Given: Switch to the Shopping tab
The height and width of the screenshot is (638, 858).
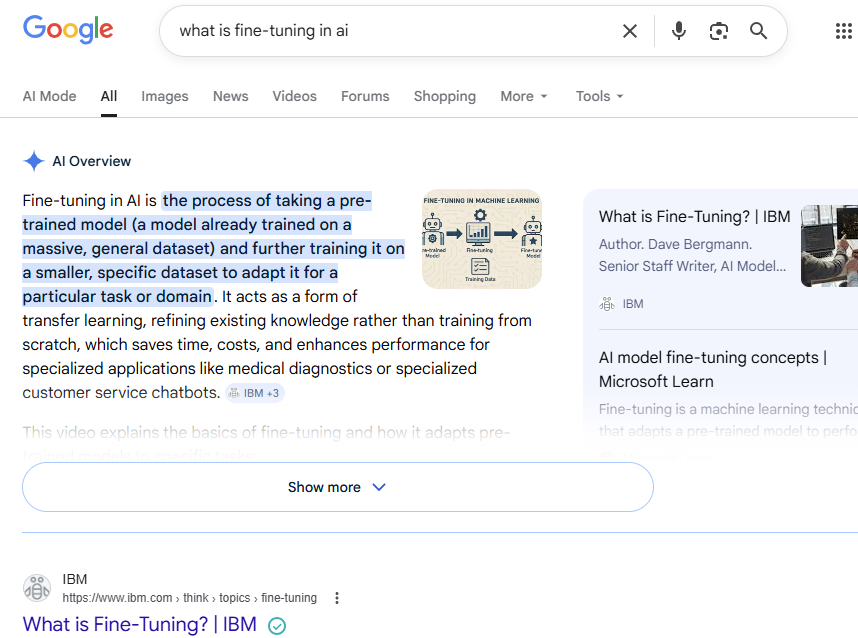Looking at the screenshot, I should pos(445,96).
